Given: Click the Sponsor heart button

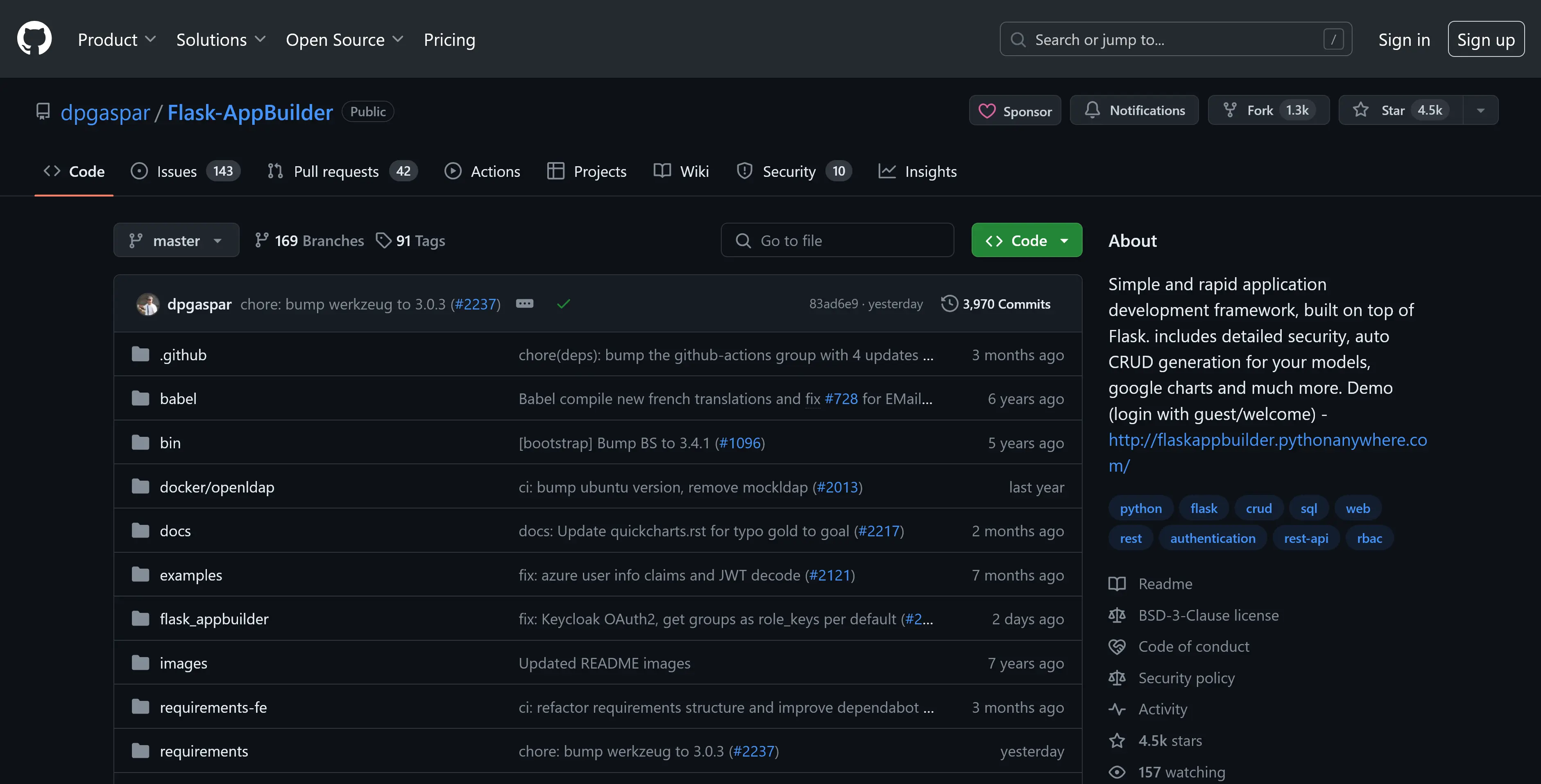Looking at the screenshot, I should coord(1015,111).
